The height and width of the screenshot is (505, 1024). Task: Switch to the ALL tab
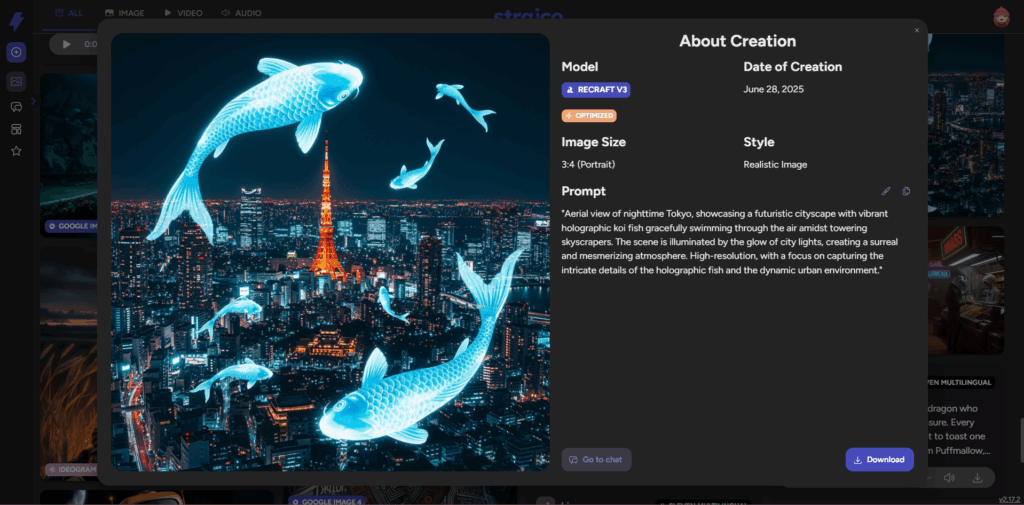69,13
